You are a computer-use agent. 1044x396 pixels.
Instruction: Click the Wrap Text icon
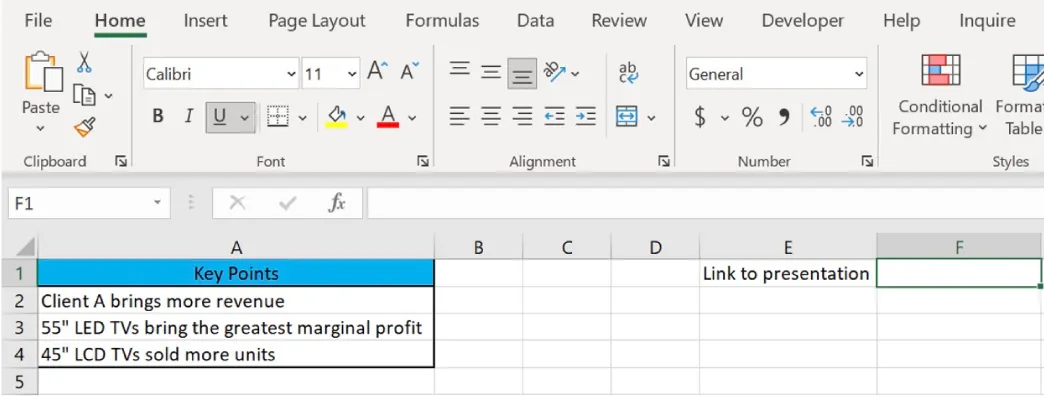628,72
